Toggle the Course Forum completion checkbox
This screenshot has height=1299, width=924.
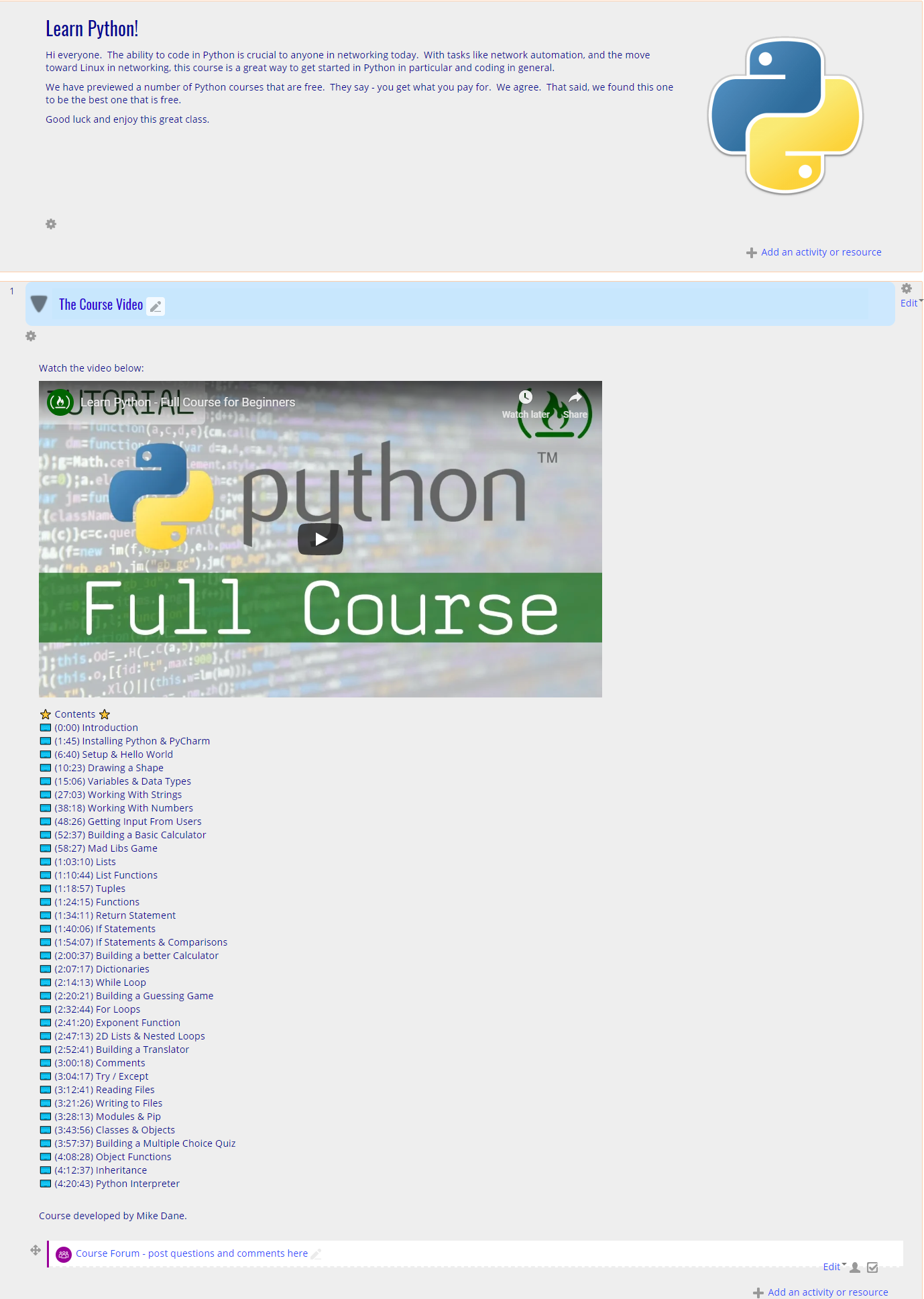click(x=872, y=1267)
